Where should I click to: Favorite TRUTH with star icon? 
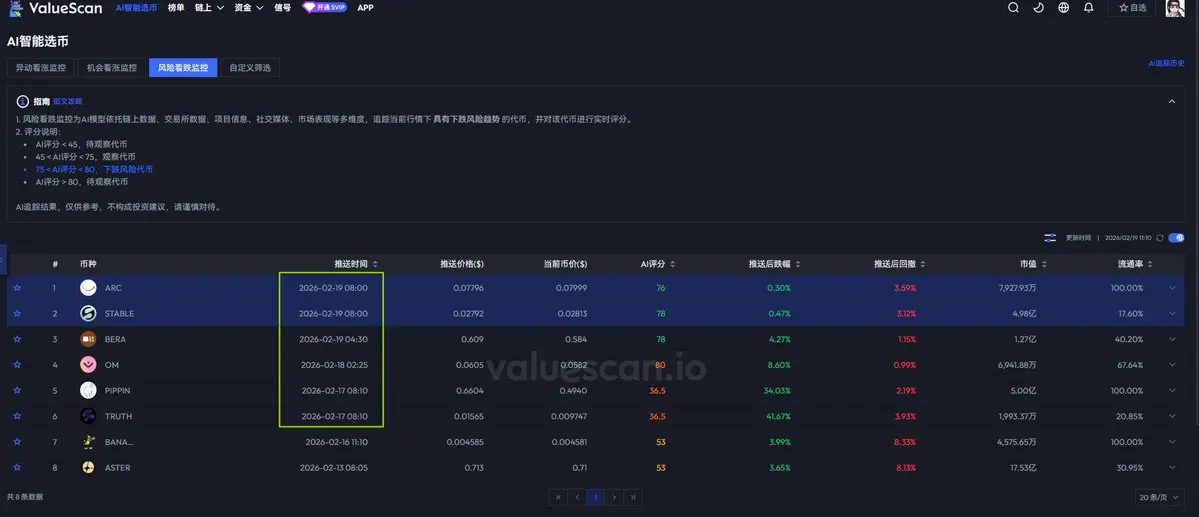(18, 416)
